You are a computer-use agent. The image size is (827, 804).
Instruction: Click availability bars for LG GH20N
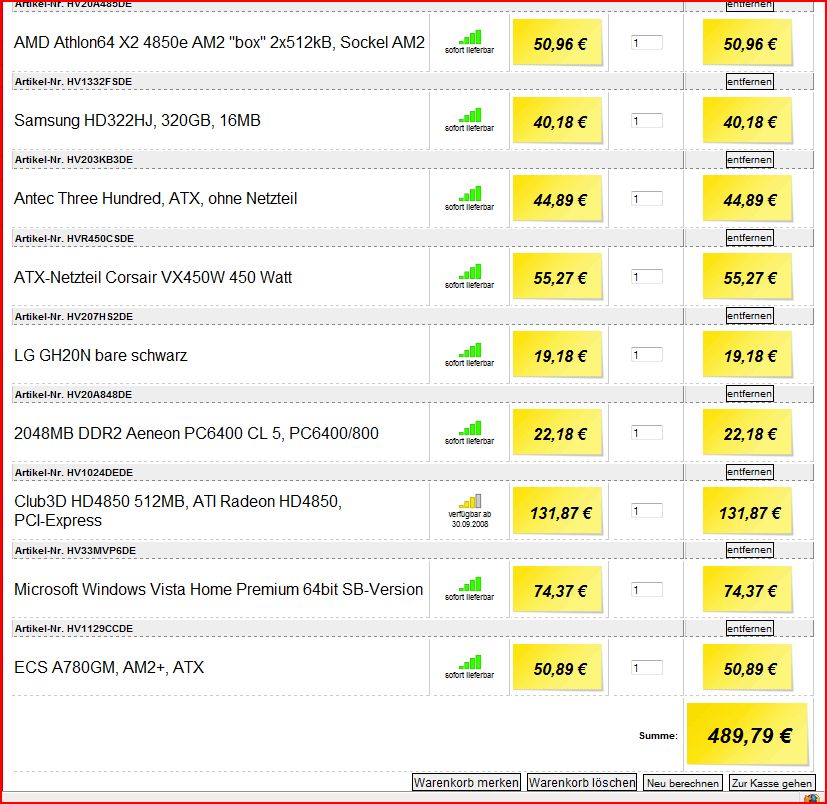[470, 350]
